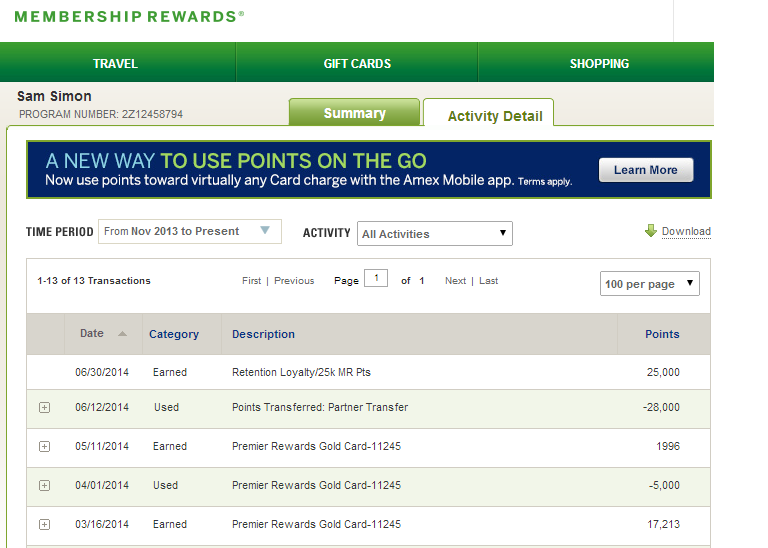Click the Download link
Image resolution: width=768 pixels, height=548 pixels.
click(686, 231)
